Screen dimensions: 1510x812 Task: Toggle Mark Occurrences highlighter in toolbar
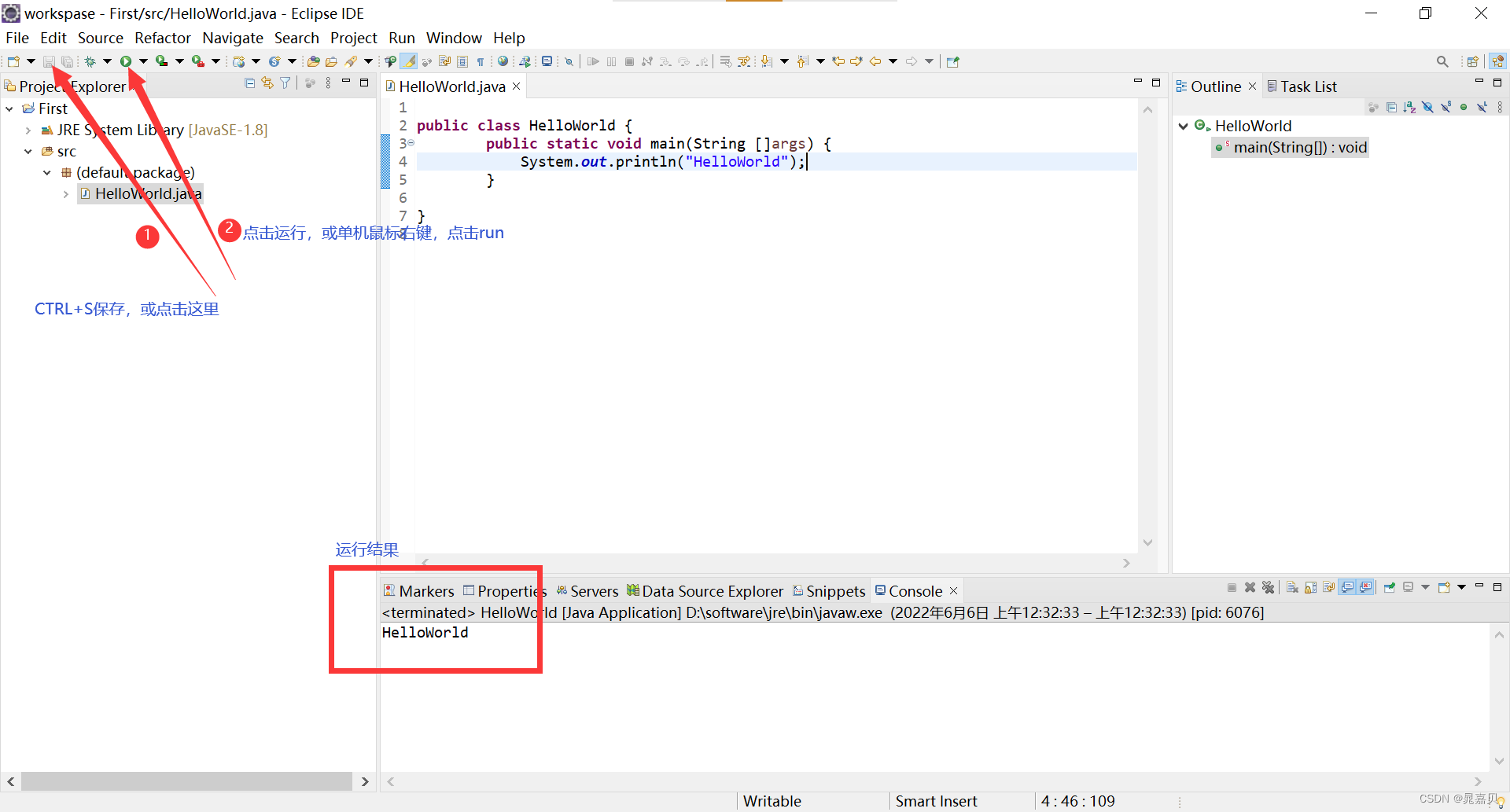point(408,61)
